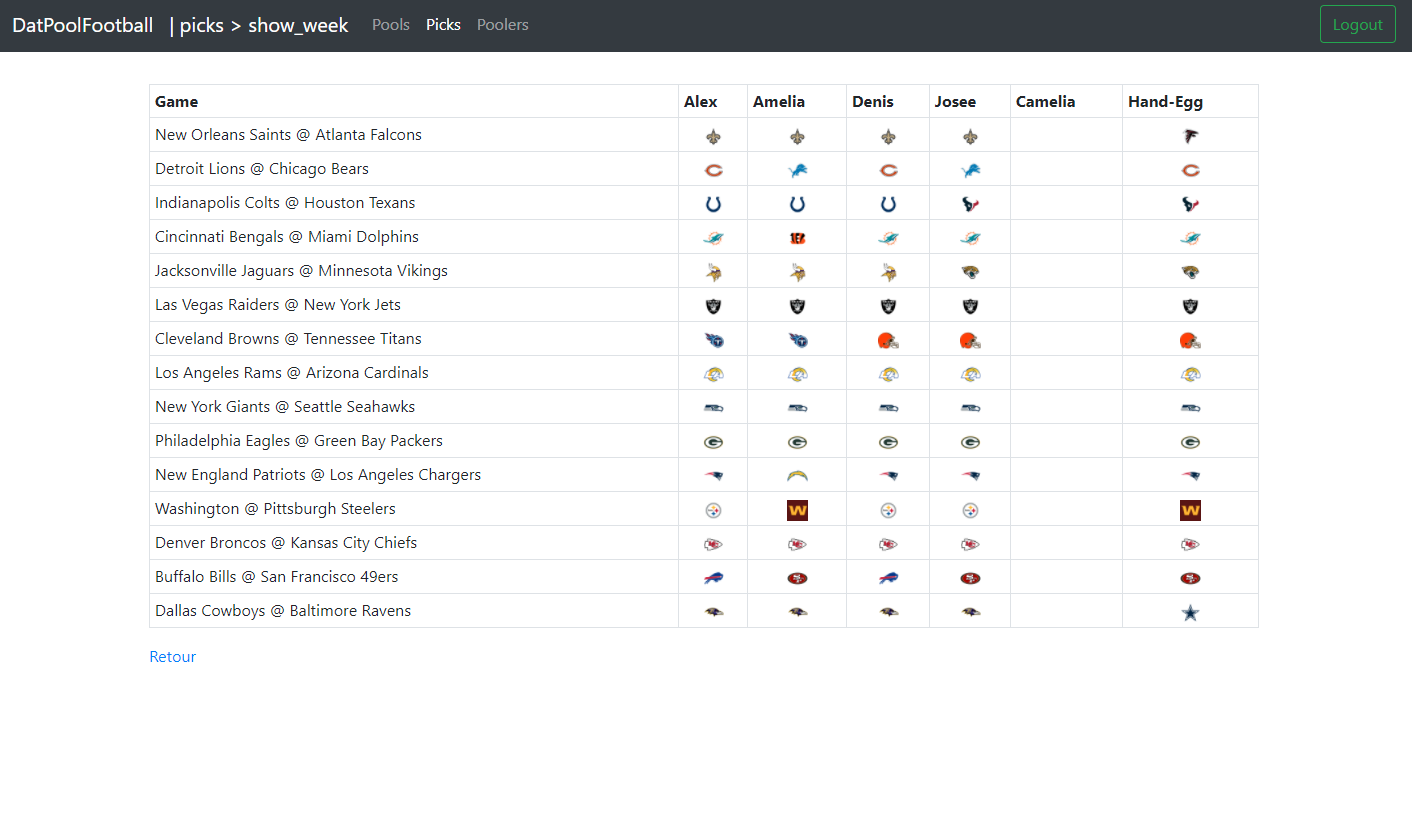Screen dimensions: 1412x836
Task: Select the Picks navigation item
Action: pos(443,24)
